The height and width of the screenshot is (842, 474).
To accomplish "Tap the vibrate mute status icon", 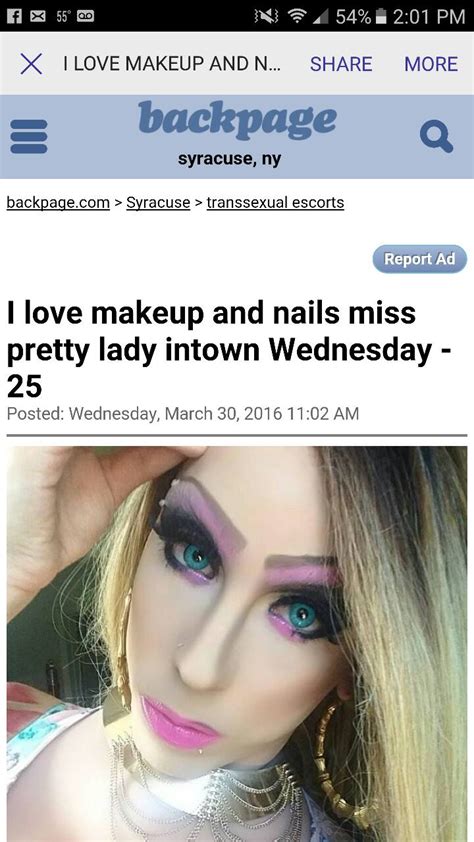I will coord(265,16).
